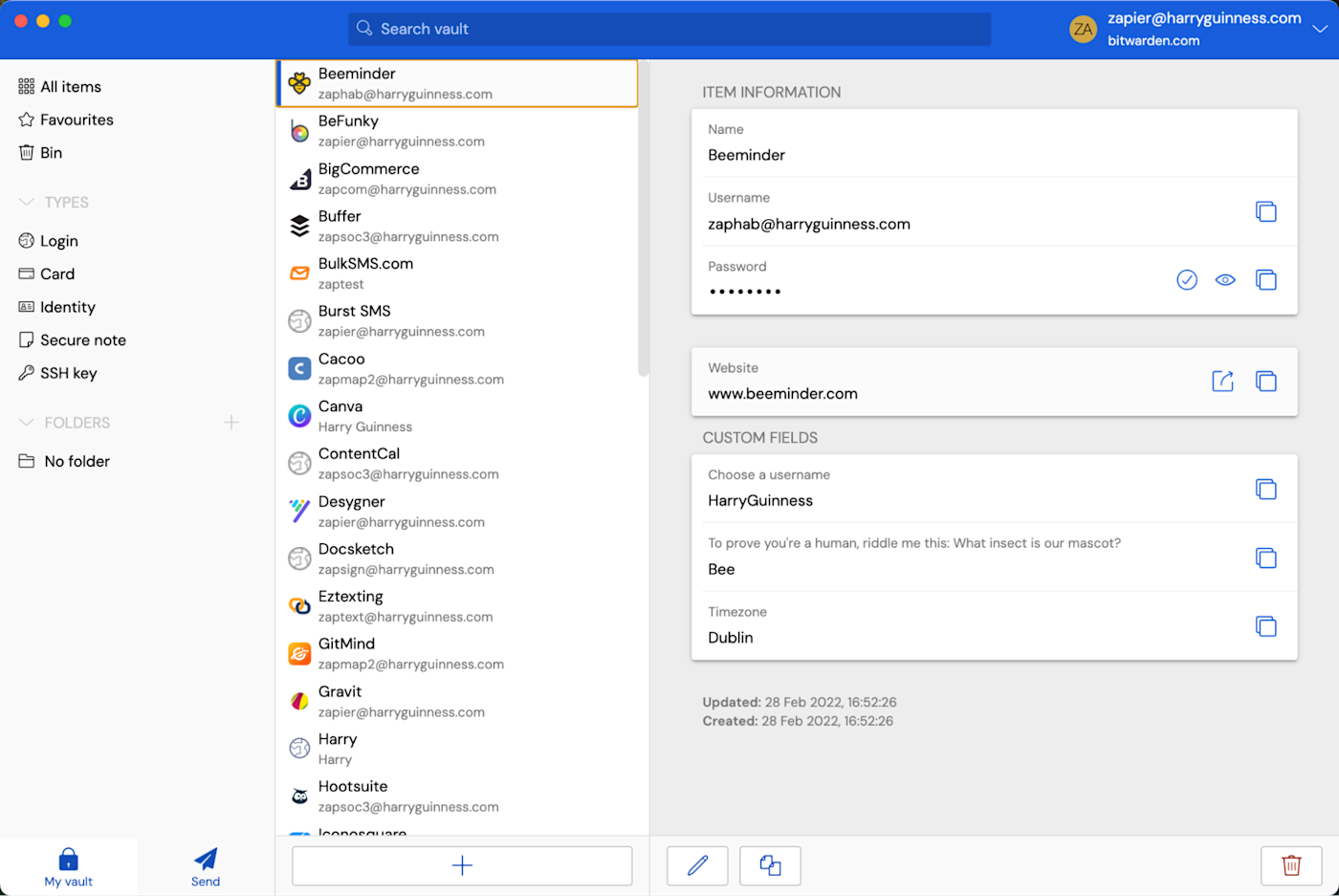Viewport: 1339px width, 896px height.
Task: Open the Buffer entry
Action: point(457,226)
